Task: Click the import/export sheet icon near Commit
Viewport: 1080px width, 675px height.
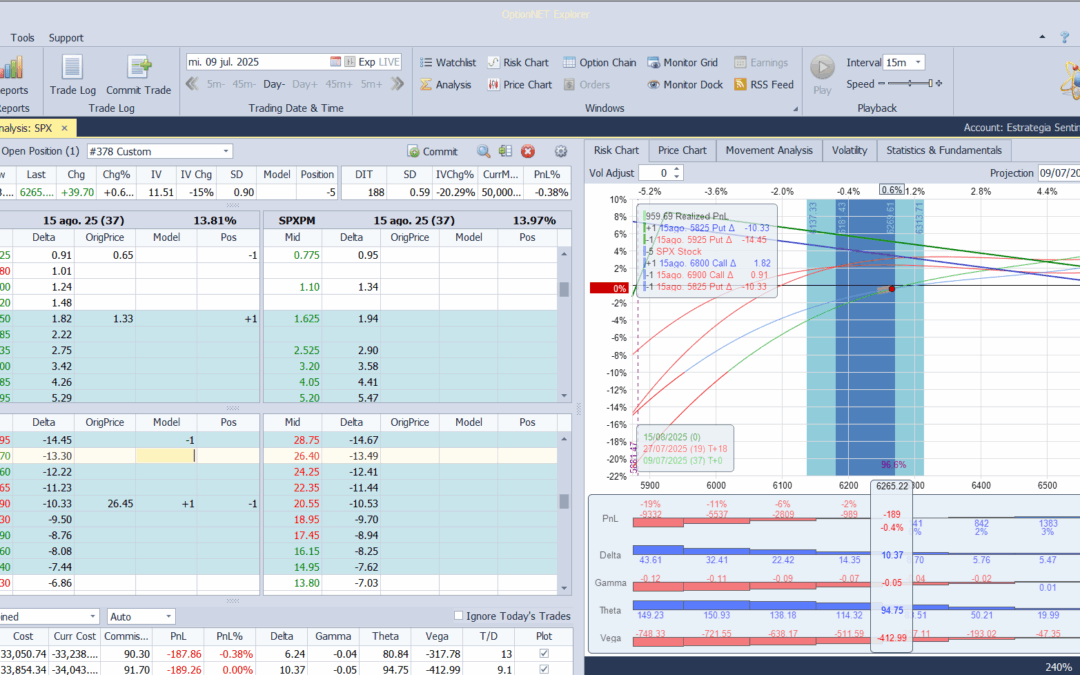Action: [x=506, y=152]
